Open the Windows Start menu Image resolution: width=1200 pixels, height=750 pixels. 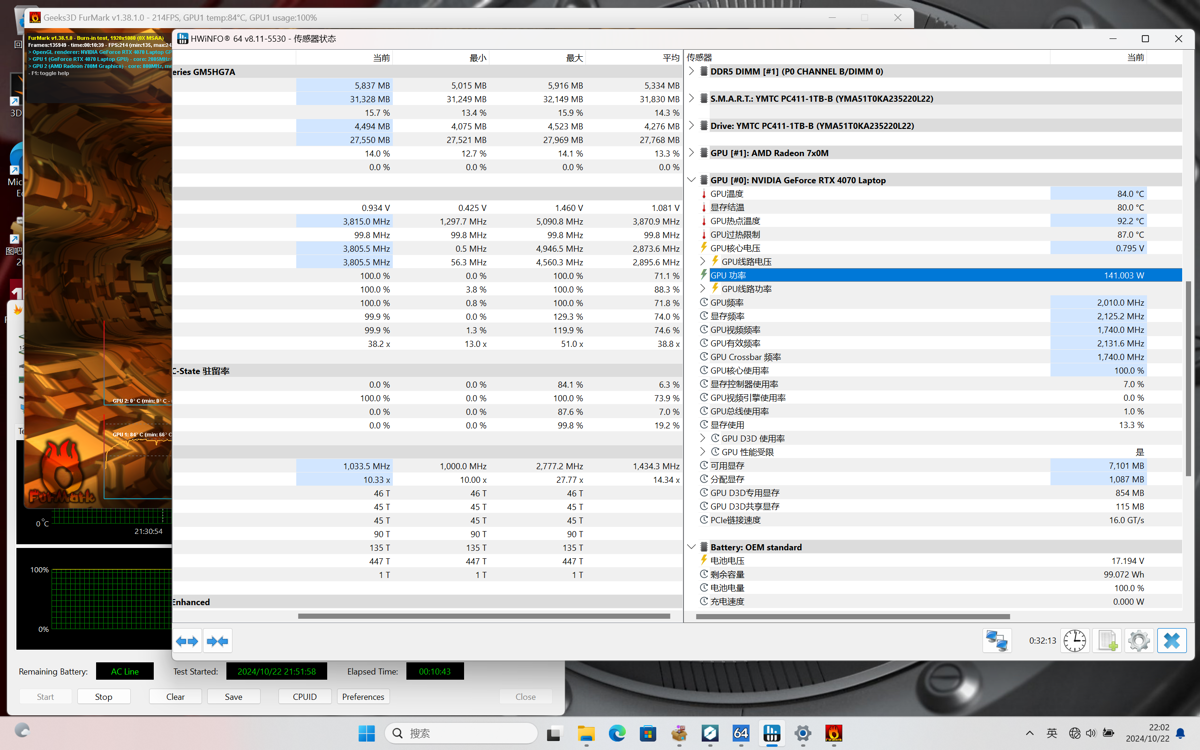(x=367, y=733)
